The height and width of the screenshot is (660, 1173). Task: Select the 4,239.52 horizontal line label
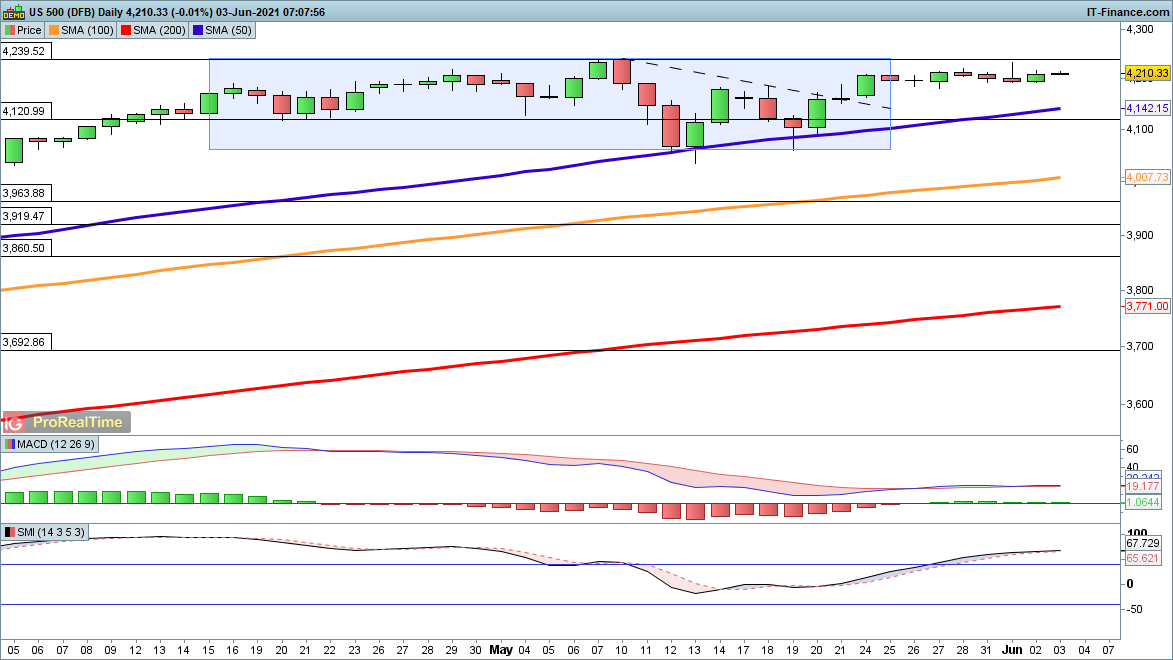(24, 51)
